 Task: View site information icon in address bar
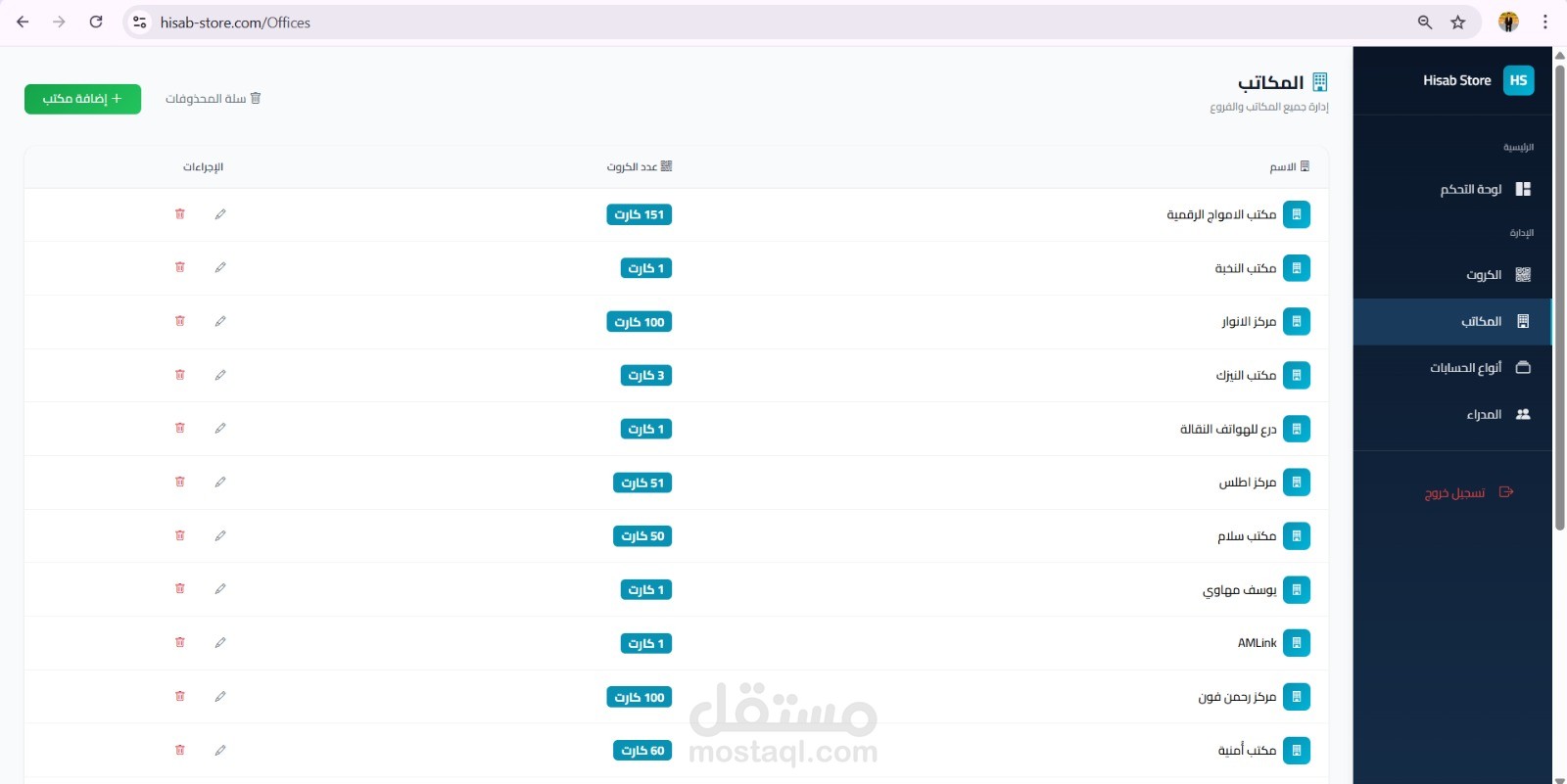140,23
